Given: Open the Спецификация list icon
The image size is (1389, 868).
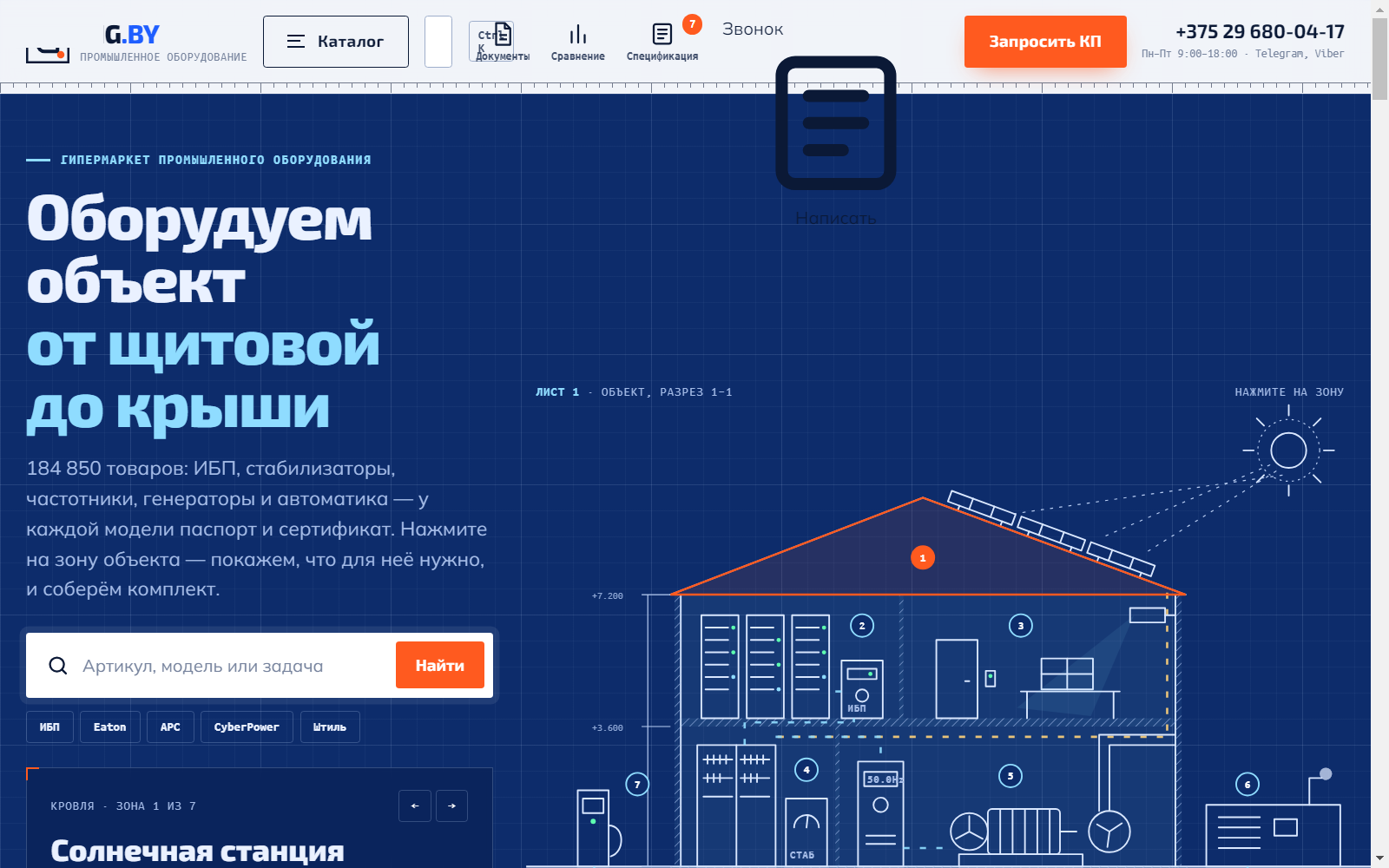Looking at the screenshot, I should click(662, 42).
